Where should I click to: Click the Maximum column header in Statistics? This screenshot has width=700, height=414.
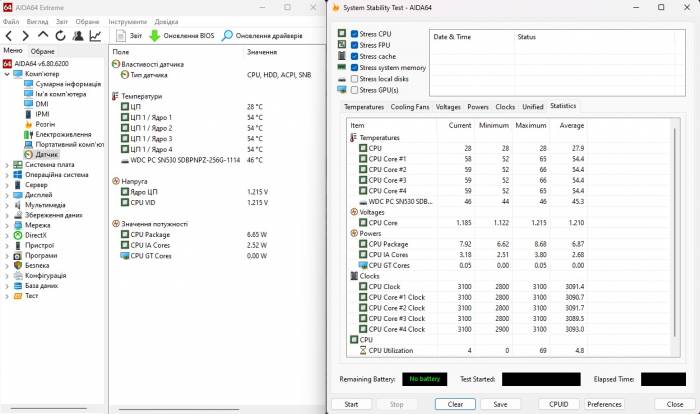(x=531, y=125)
